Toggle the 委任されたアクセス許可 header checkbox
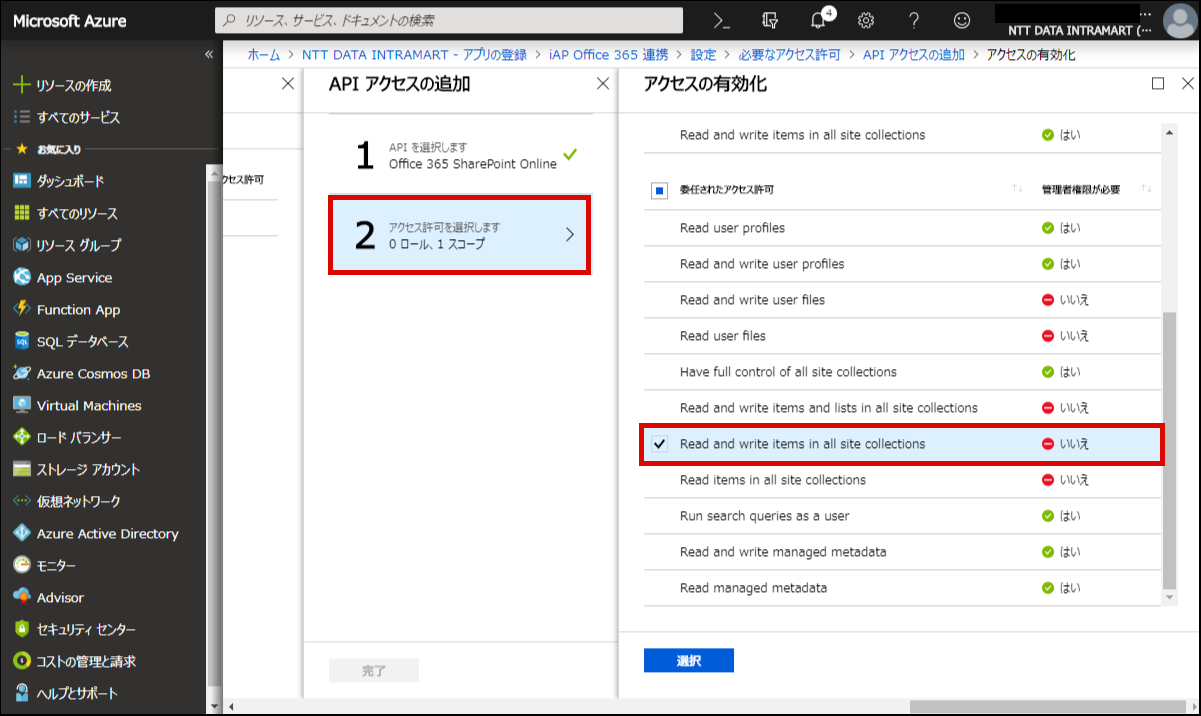The image size is (1201, 716). [x=659, y=190]
